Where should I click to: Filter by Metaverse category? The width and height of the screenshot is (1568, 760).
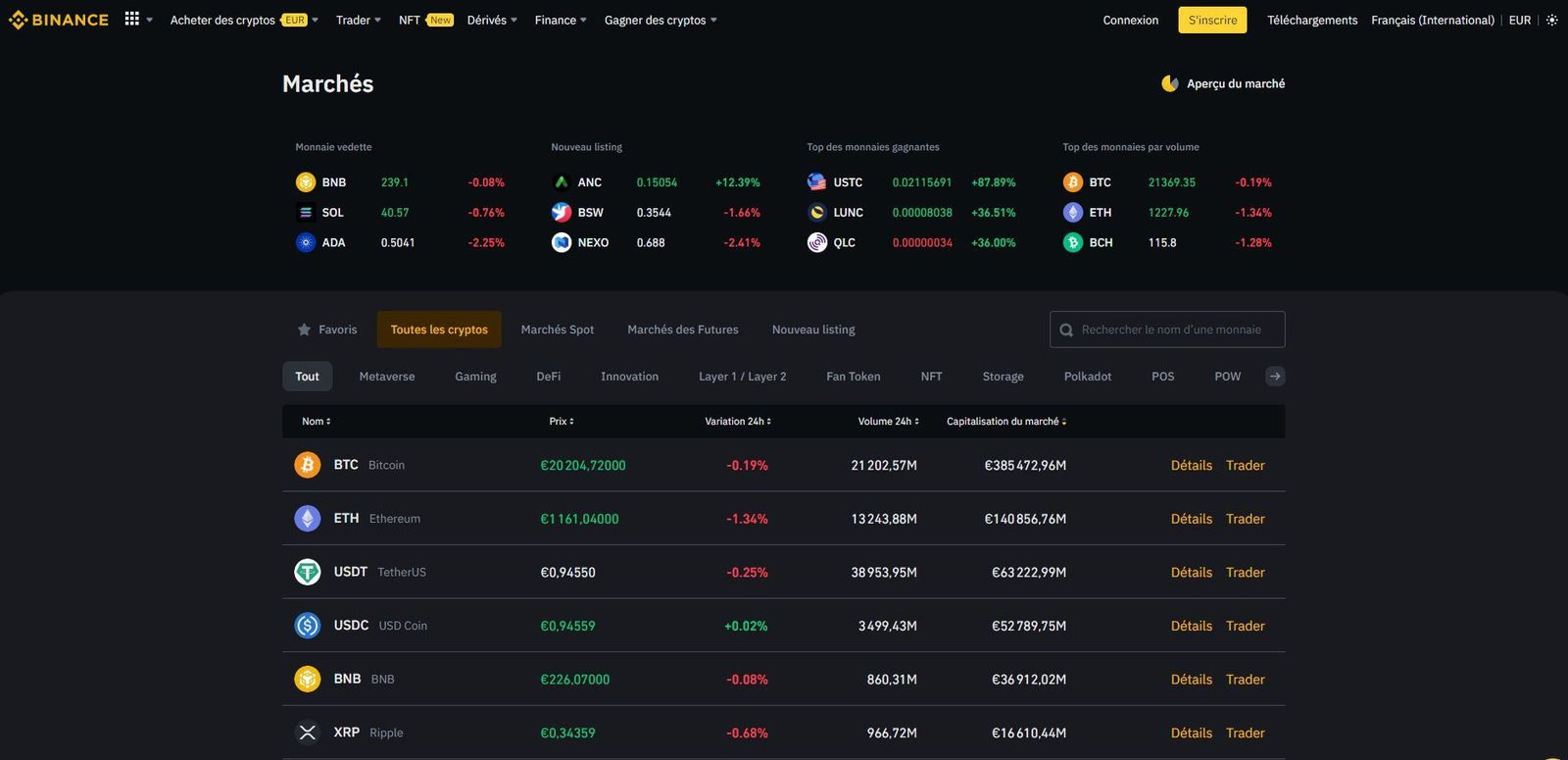click(387, 377)
